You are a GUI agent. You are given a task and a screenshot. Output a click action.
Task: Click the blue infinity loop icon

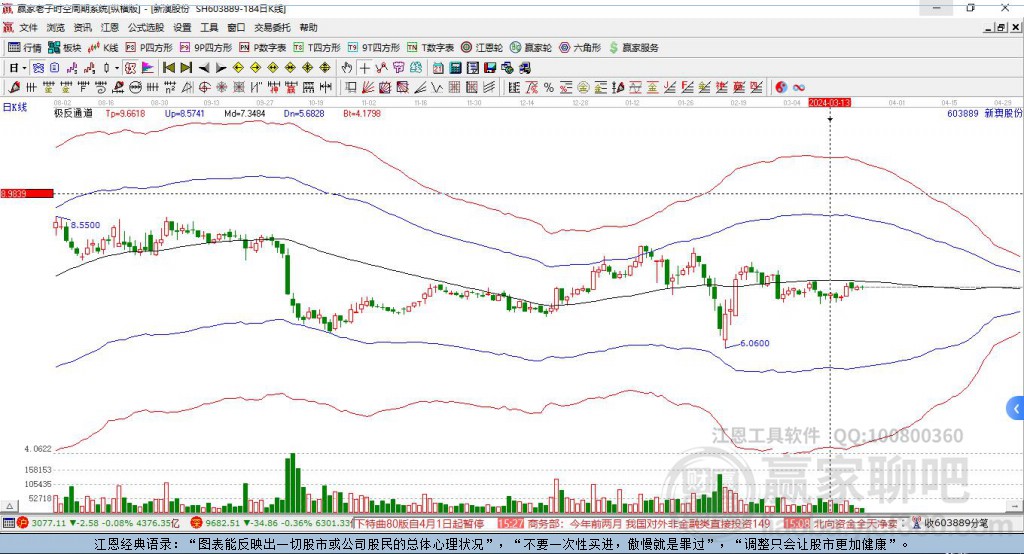[798, 88]
